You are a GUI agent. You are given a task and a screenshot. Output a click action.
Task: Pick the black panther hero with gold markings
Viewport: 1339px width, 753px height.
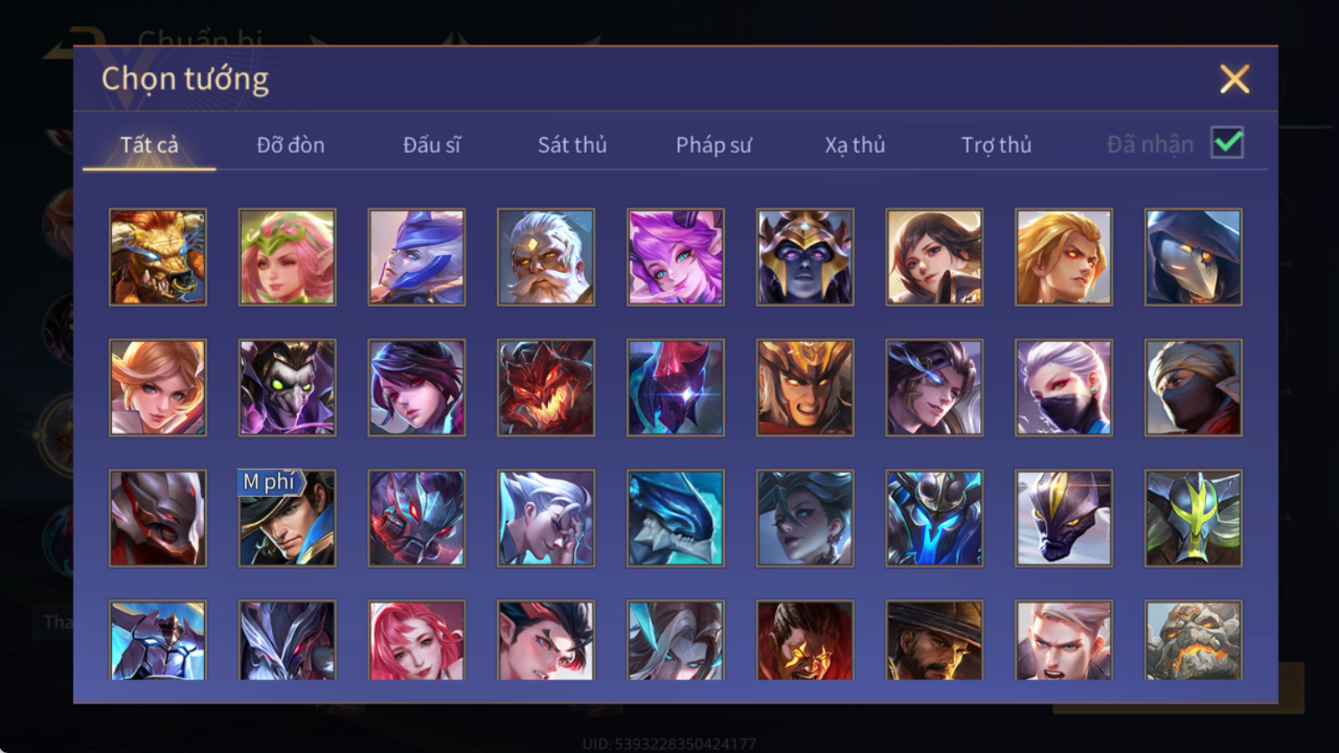(1063, 519)
